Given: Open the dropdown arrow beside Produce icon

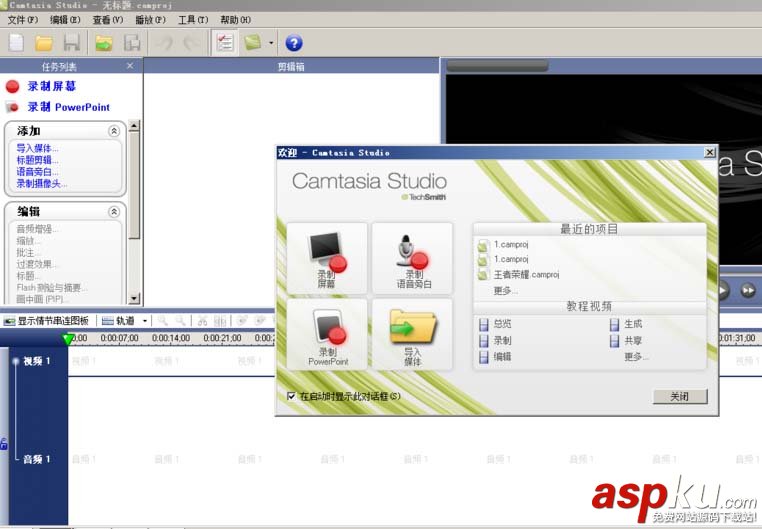Looking at the screenshot, I should 271,43.
